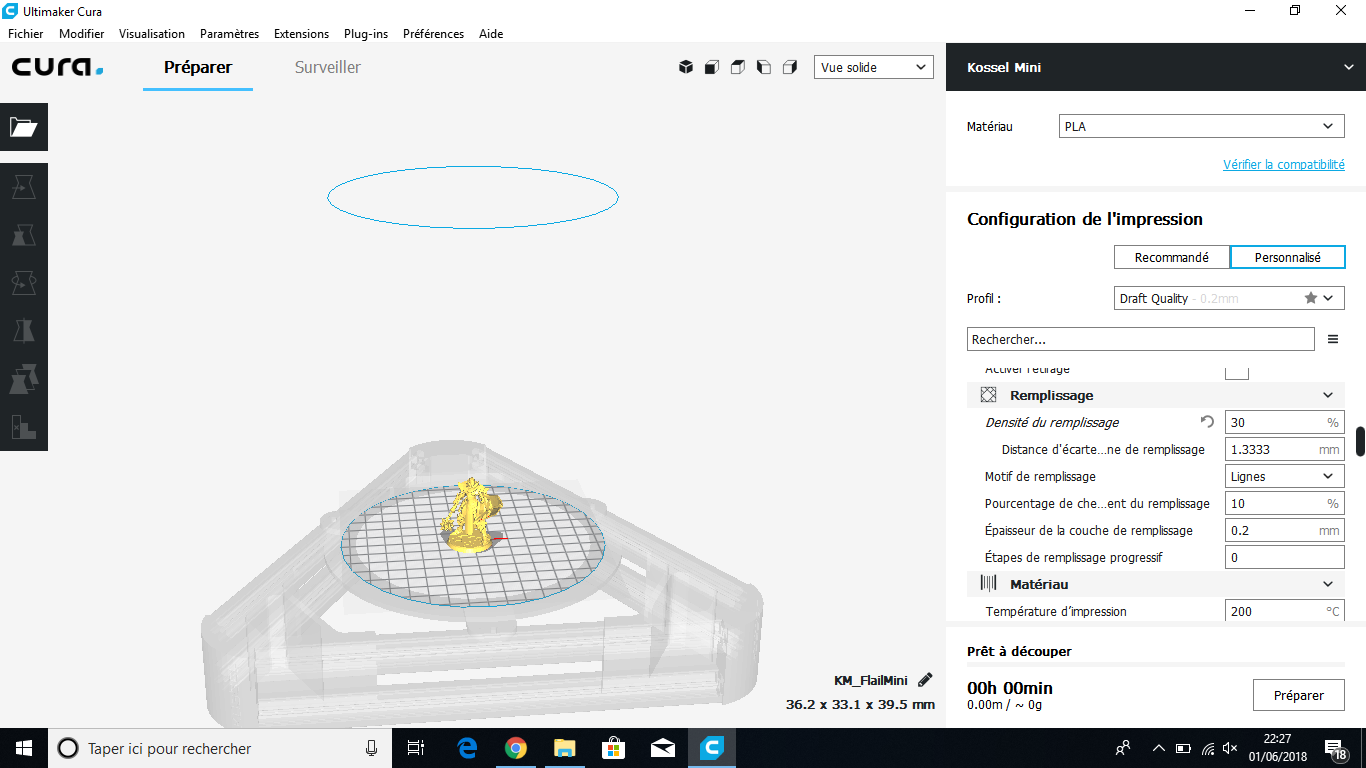This screenshot has height=768, width=1366.
Task: Click the Wi-Fi network tray icon
Action: (x=1208, y=748)
